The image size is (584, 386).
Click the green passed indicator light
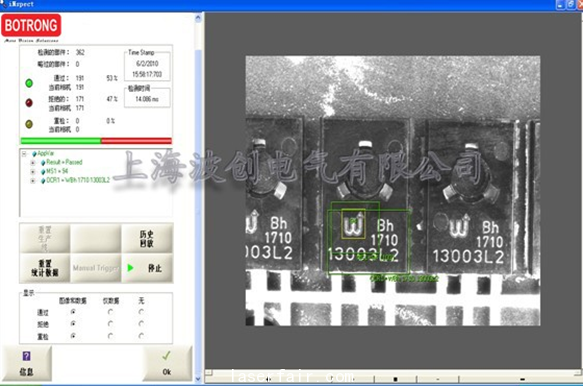point(29,83)
